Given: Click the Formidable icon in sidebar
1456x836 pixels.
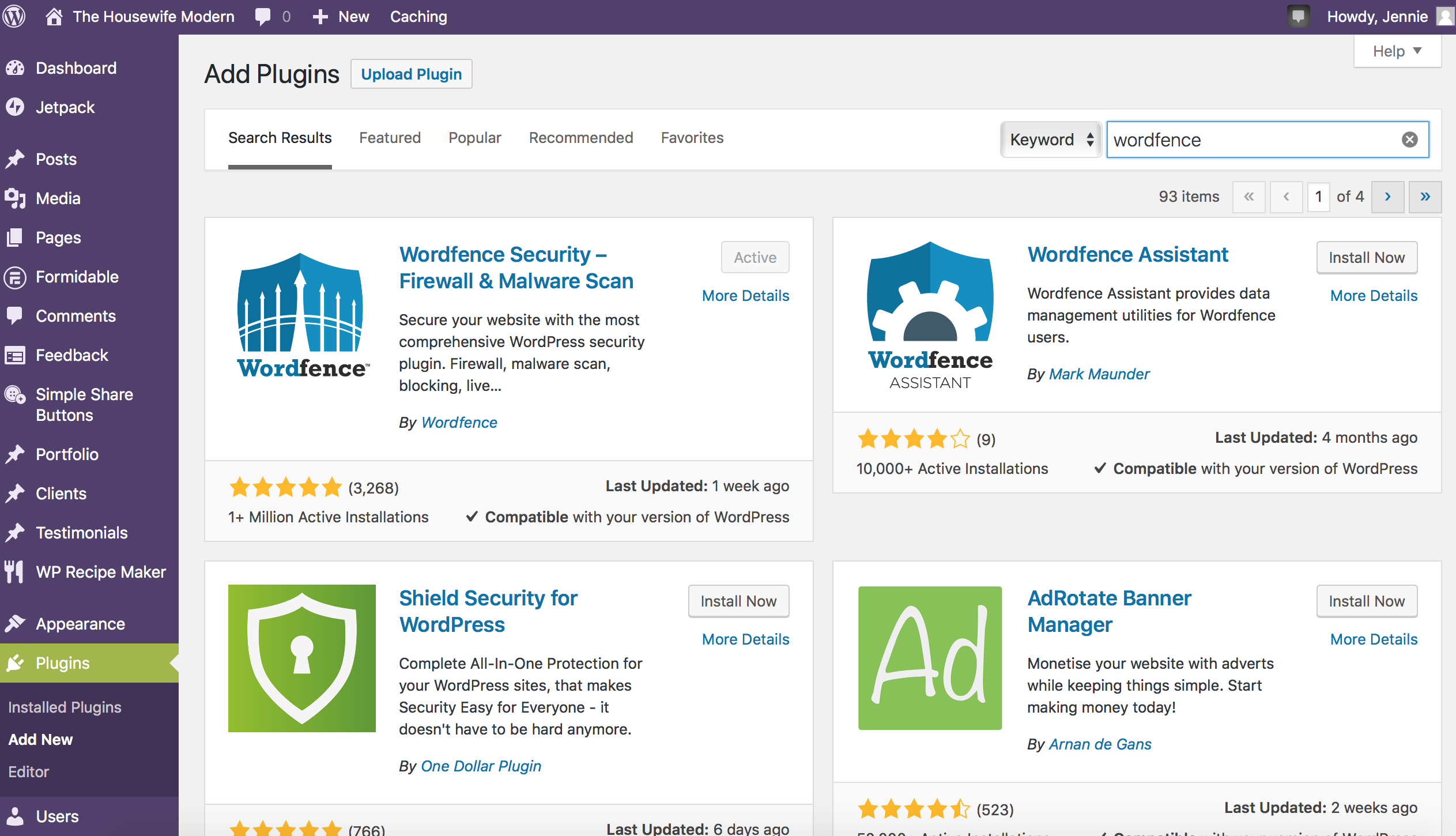Looking at the screenshot, I should pyautogui.click(x=15, y=277).
